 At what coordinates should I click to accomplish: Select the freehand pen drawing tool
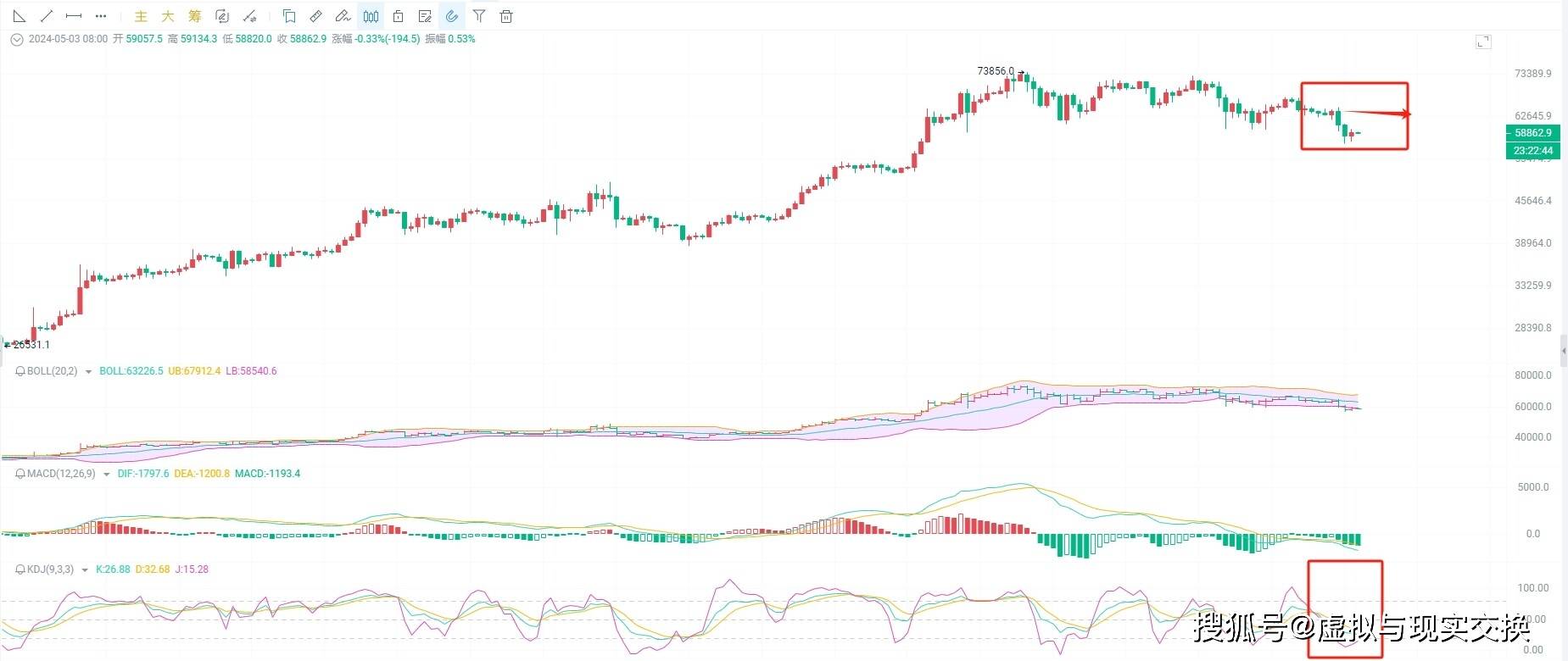pos(343,16)
